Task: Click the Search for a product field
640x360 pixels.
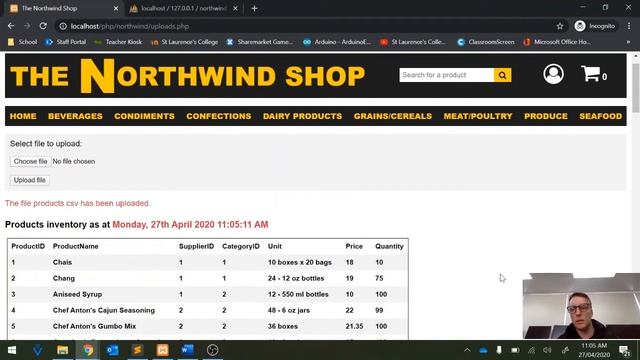Action: point(447,75)
